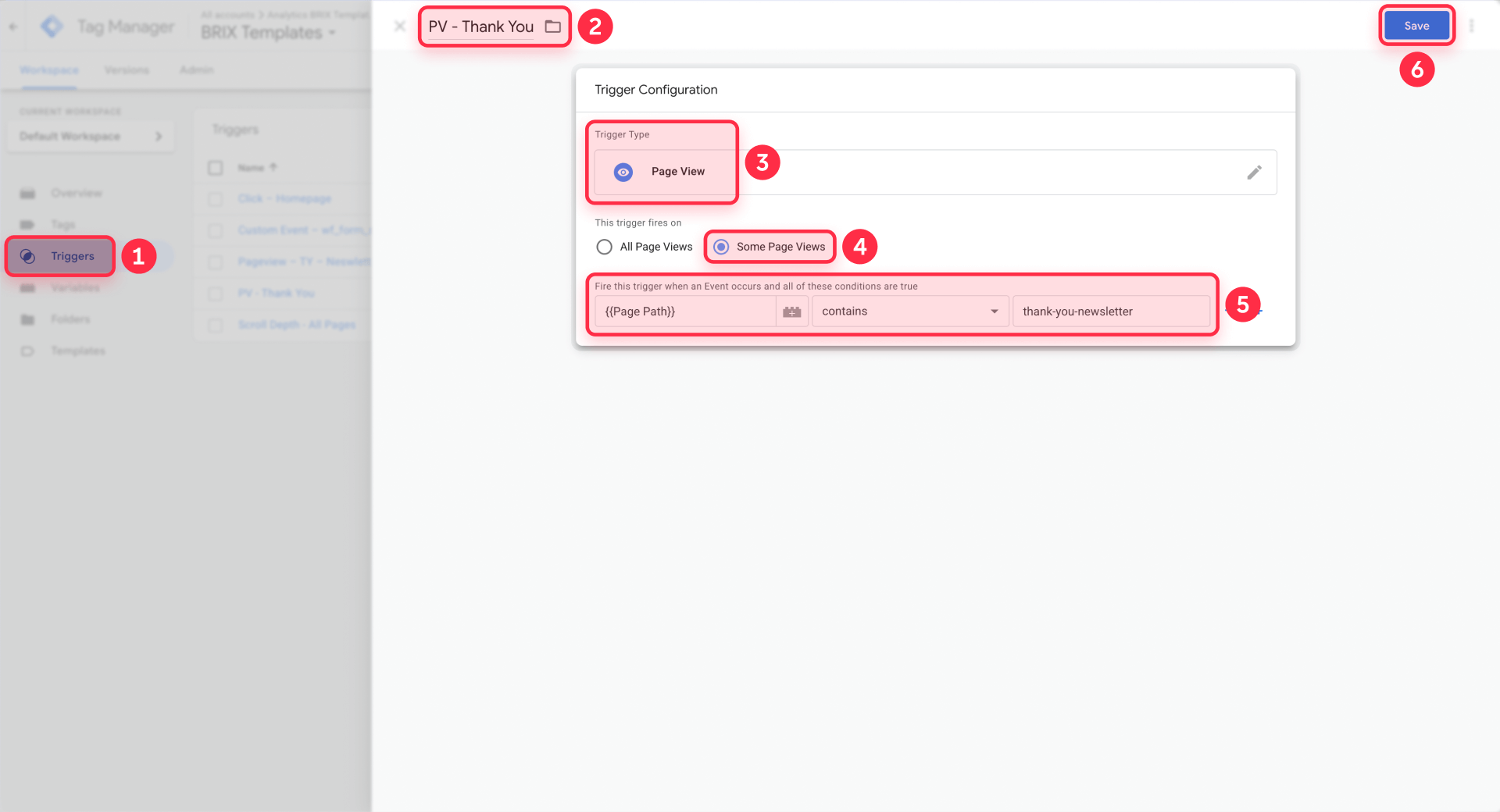Open Templates in the left sidebar
This screenshot has height=812, width=1500.
[78, 351]
